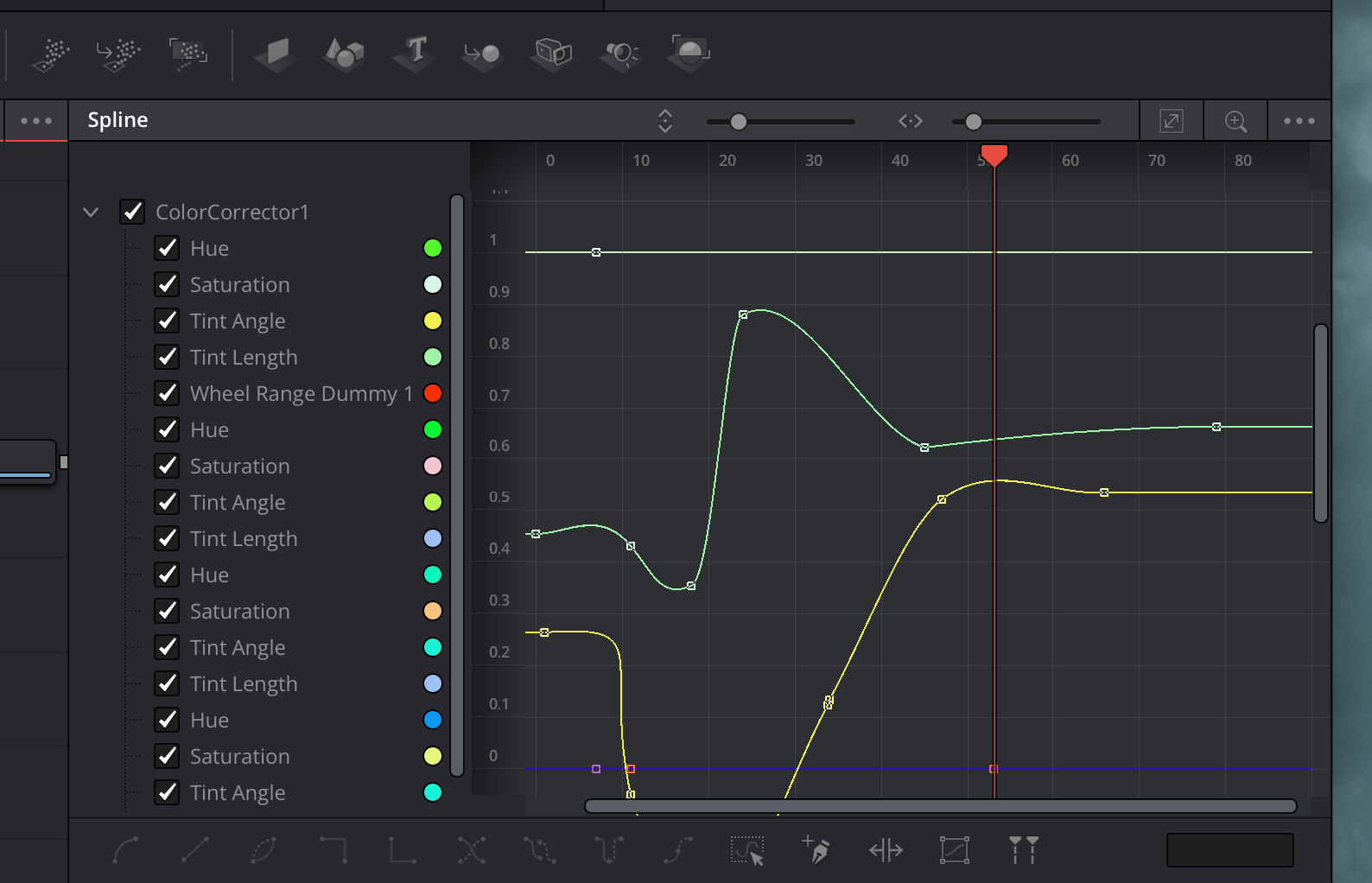Click the spline graph's vertical scrollbar
This screenshot has height=883, width=1372.
click(1320, 423)
